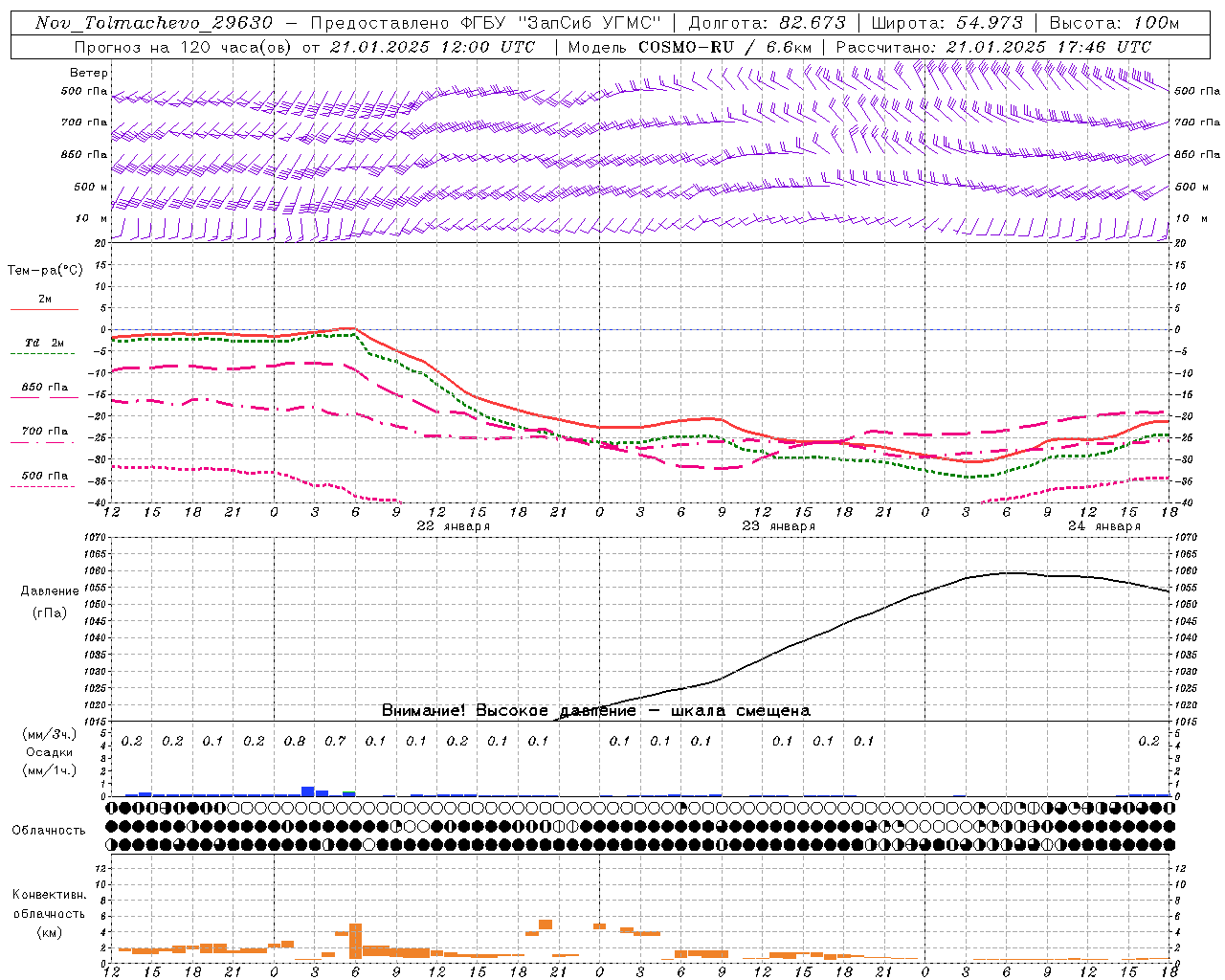Click the 0.7 precipitation value

335,742
